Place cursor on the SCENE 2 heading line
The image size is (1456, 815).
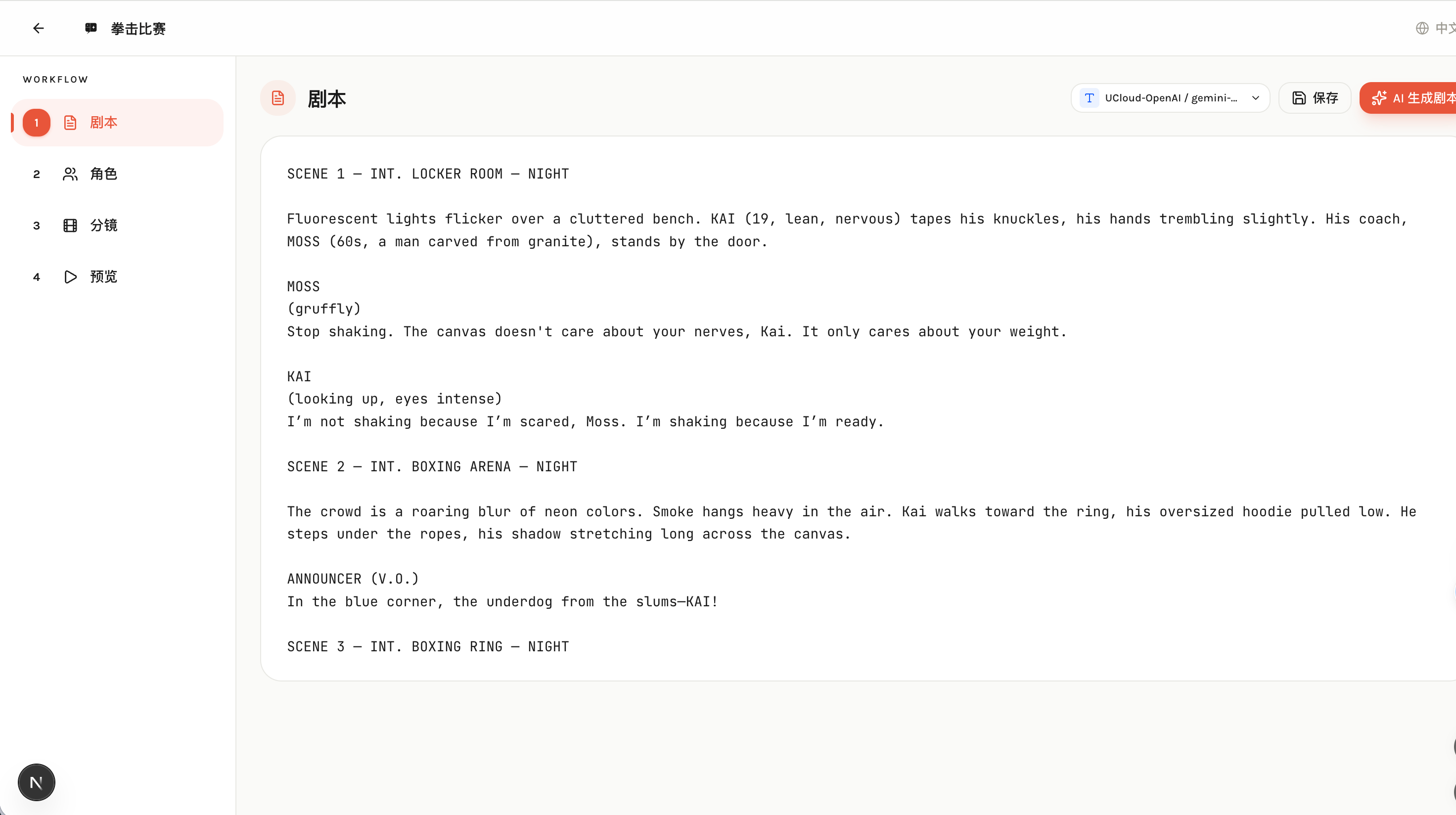pyautogui.click(x=432, y=467)
